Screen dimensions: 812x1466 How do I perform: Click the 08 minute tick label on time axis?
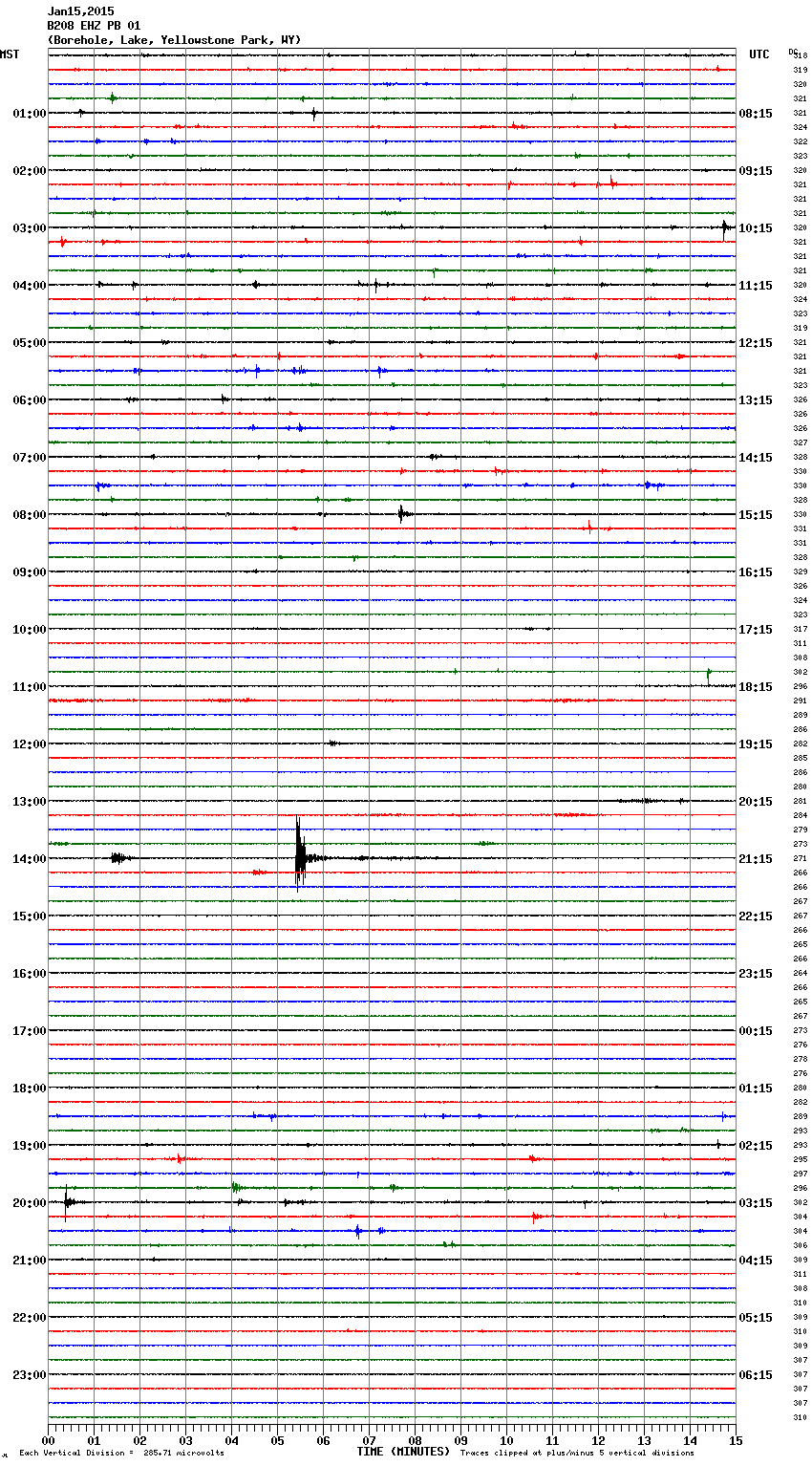(x=415, y=1440)
